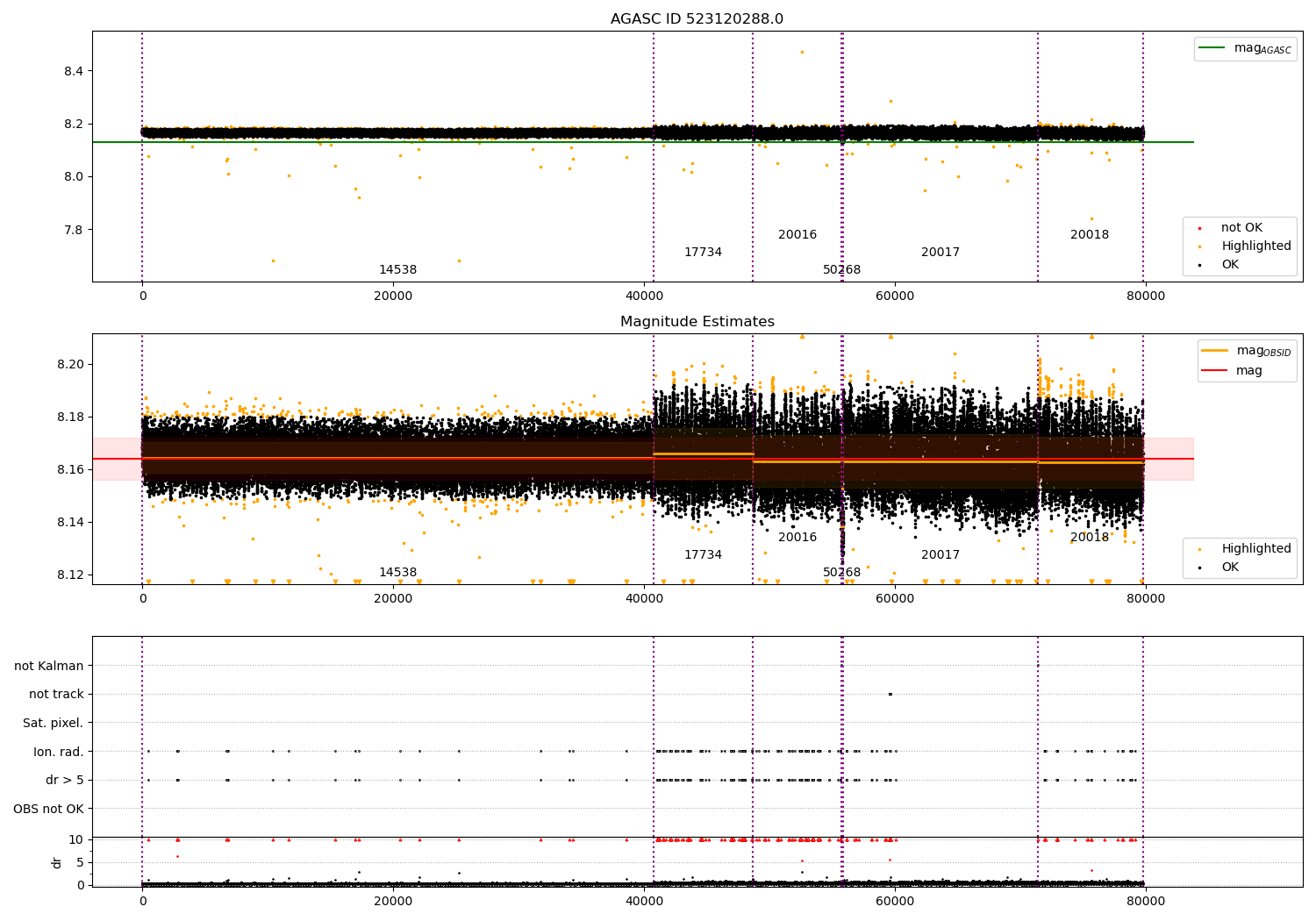Image resolution: width=1316 pixels, height=921 pixels.
Task: Click OBSID label 17734 in Magnitude Estimates plot
Action: point(703,555)
